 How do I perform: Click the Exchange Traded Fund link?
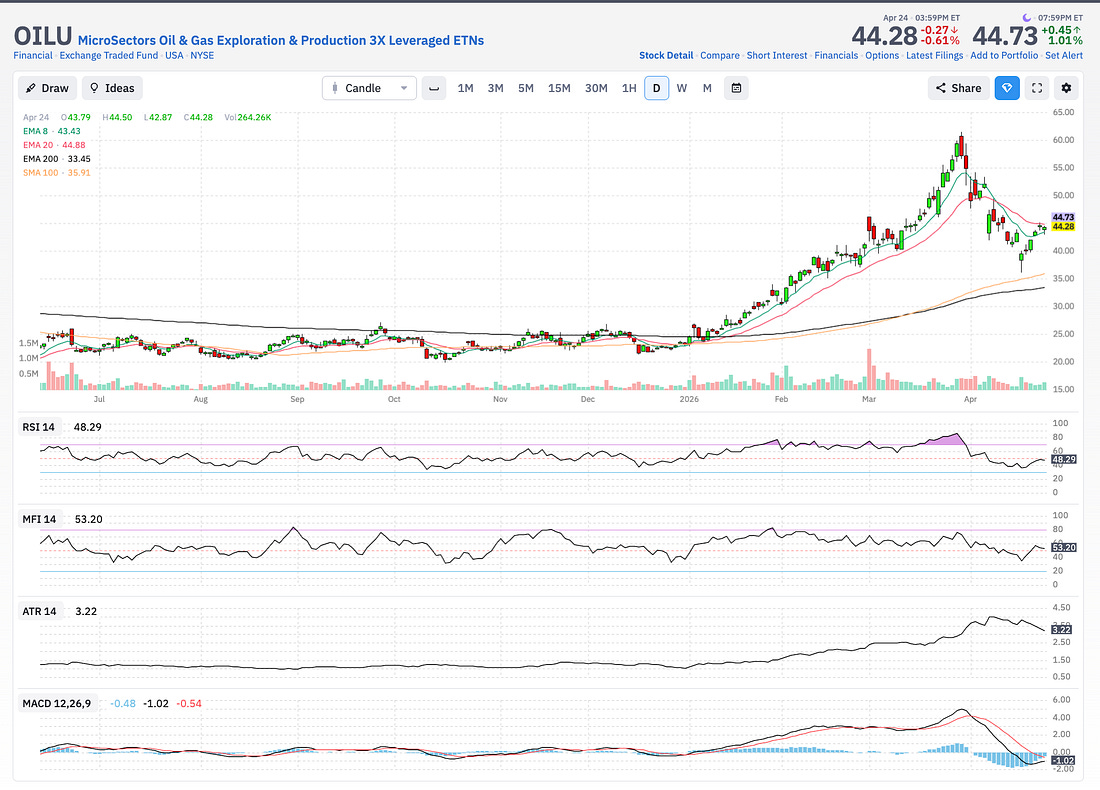pos(109,55)
